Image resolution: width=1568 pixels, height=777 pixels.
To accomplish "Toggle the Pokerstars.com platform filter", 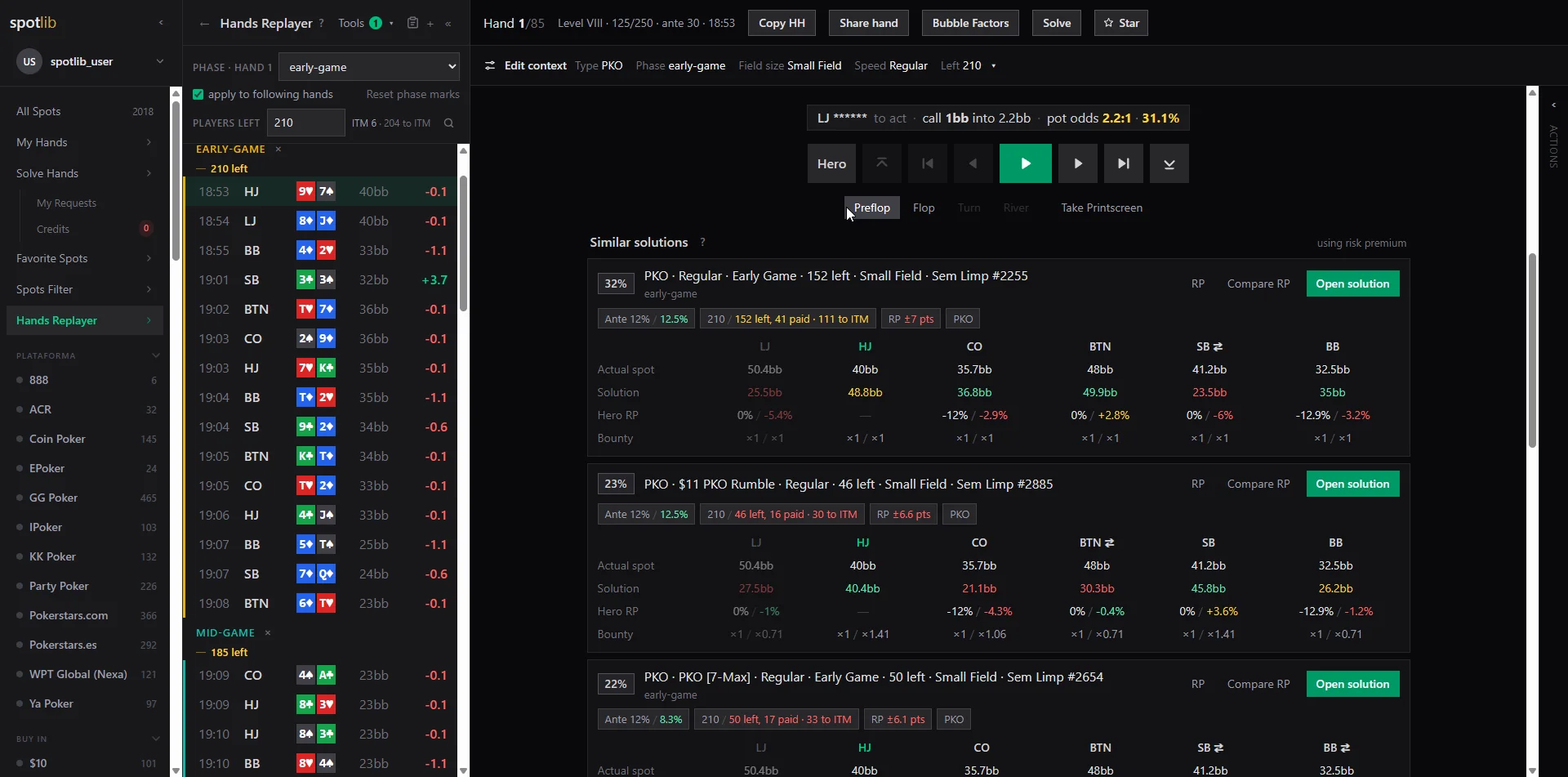I will click(x=86, y=615).
